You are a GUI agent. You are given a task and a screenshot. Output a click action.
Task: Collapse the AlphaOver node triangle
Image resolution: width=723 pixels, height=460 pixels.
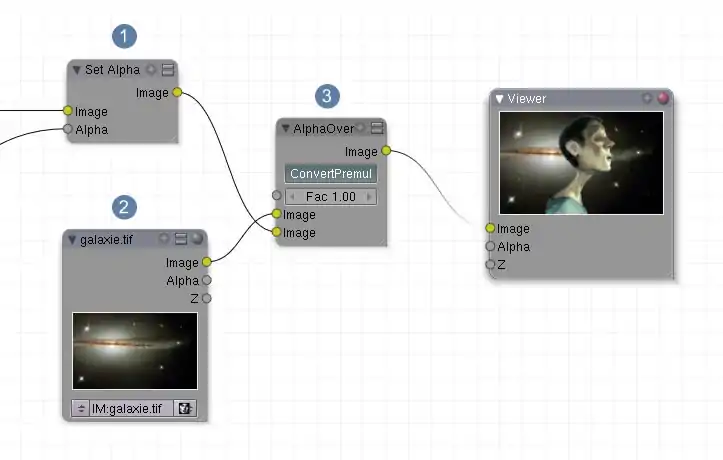click(x=285, y=129)
